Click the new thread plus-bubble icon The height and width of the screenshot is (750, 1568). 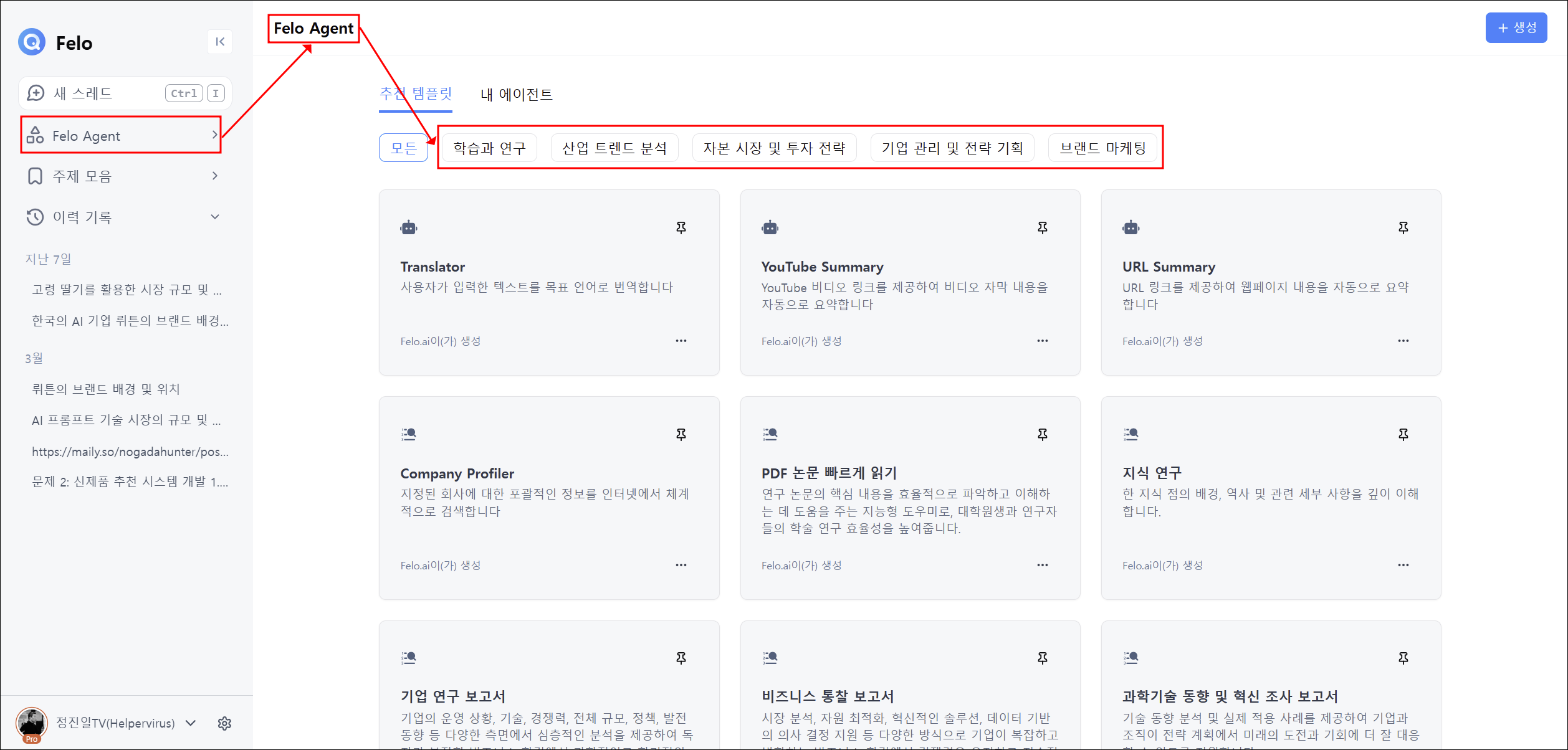36,93
